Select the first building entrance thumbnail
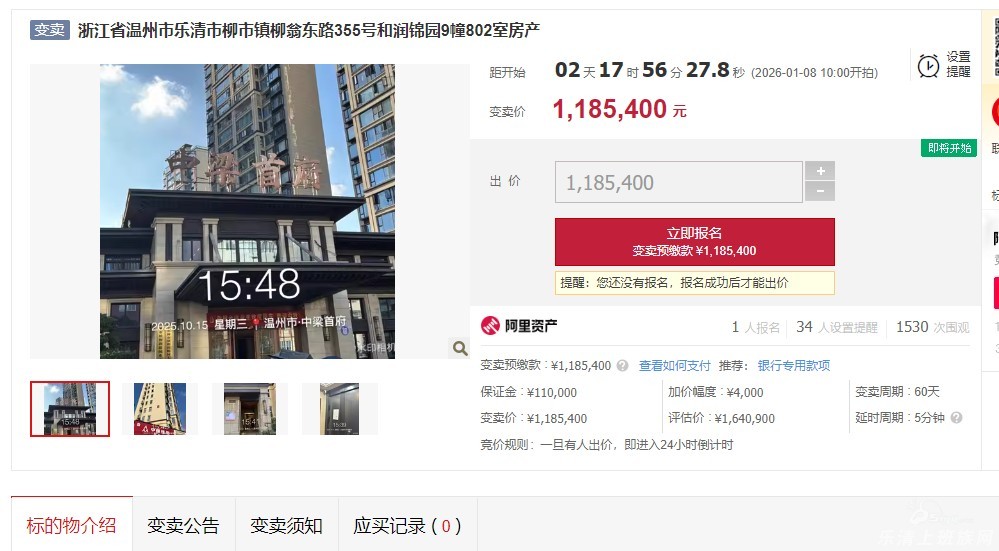Viewport: 999px width, 551px height. 70,409
